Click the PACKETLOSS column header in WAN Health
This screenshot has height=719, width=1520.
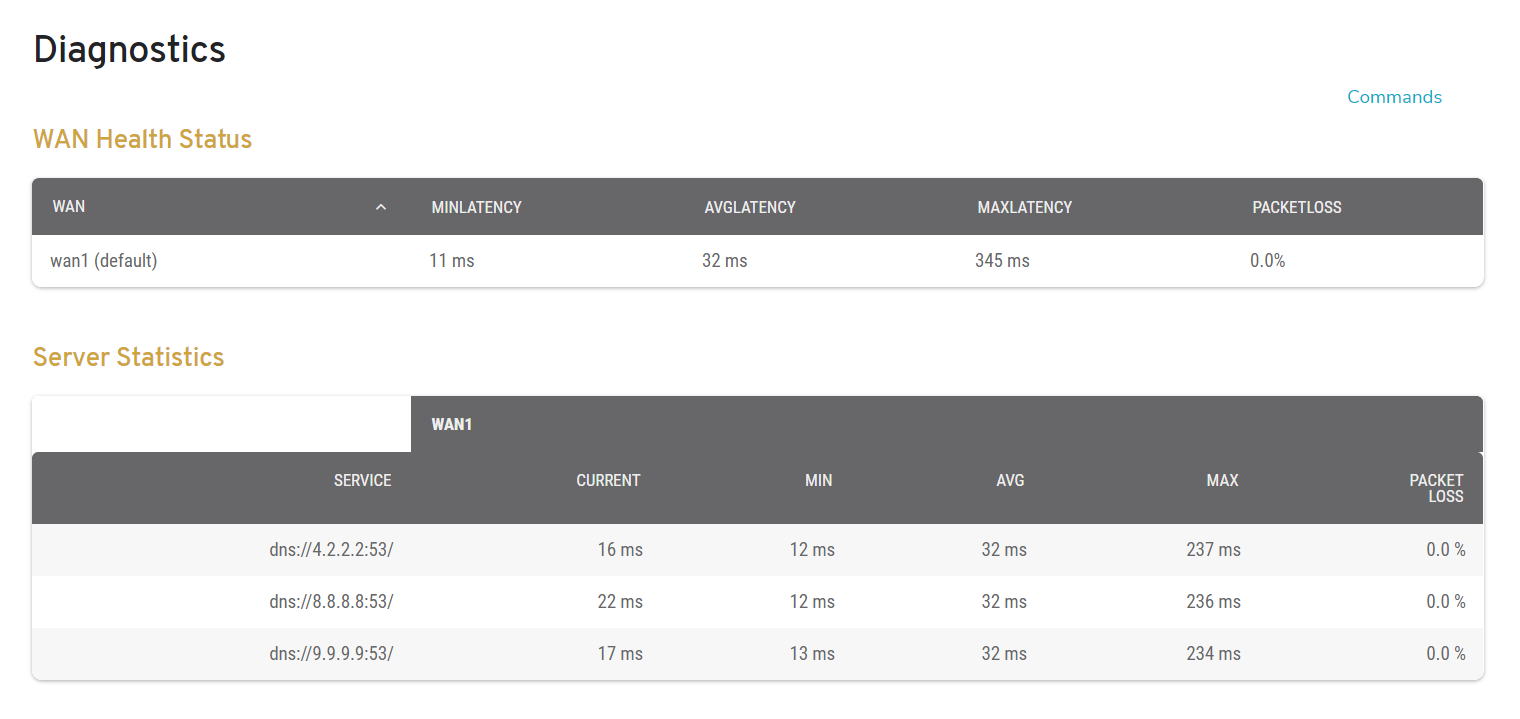(1296, 207)
